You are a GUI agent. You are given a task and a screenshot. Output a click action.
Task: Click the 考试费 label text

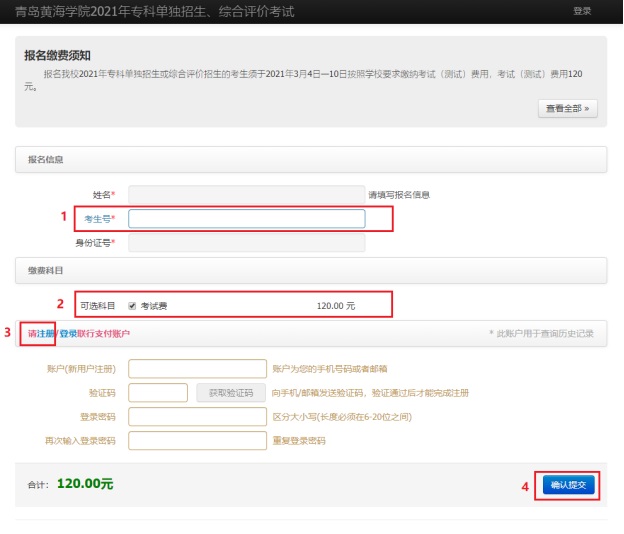tap(153, 306)
